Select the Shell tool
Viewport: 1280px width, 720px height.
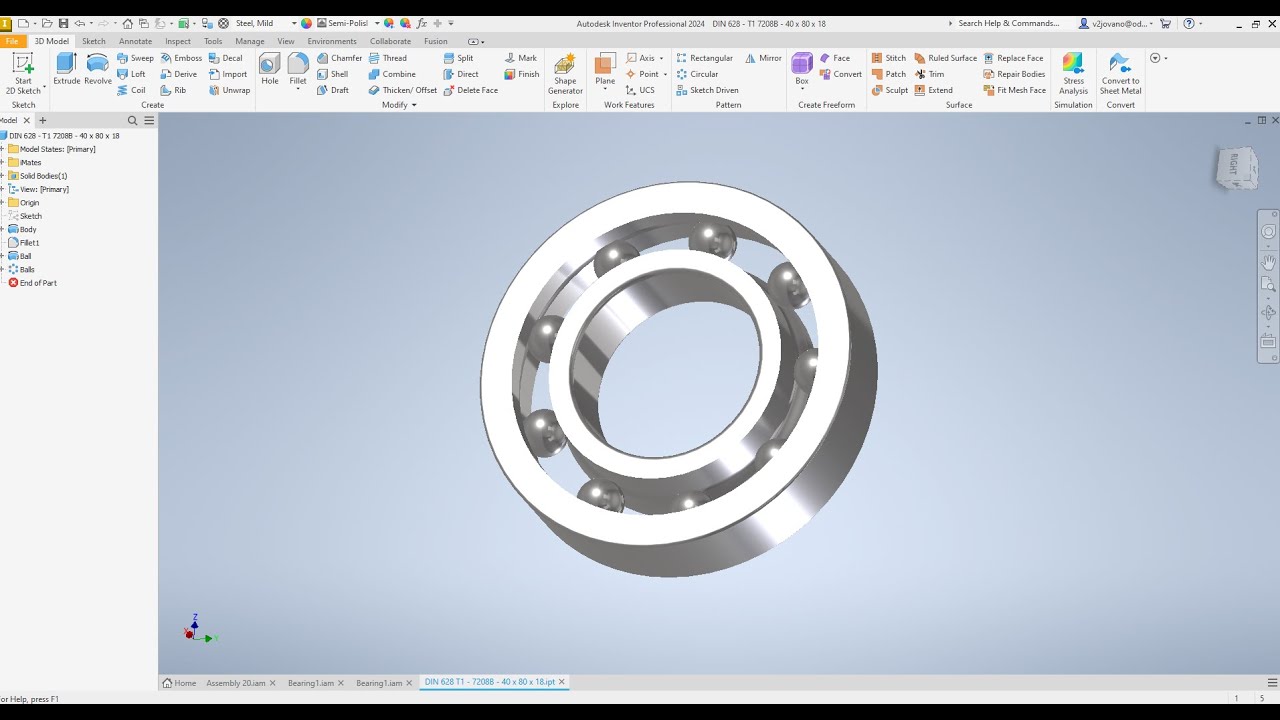332,74
